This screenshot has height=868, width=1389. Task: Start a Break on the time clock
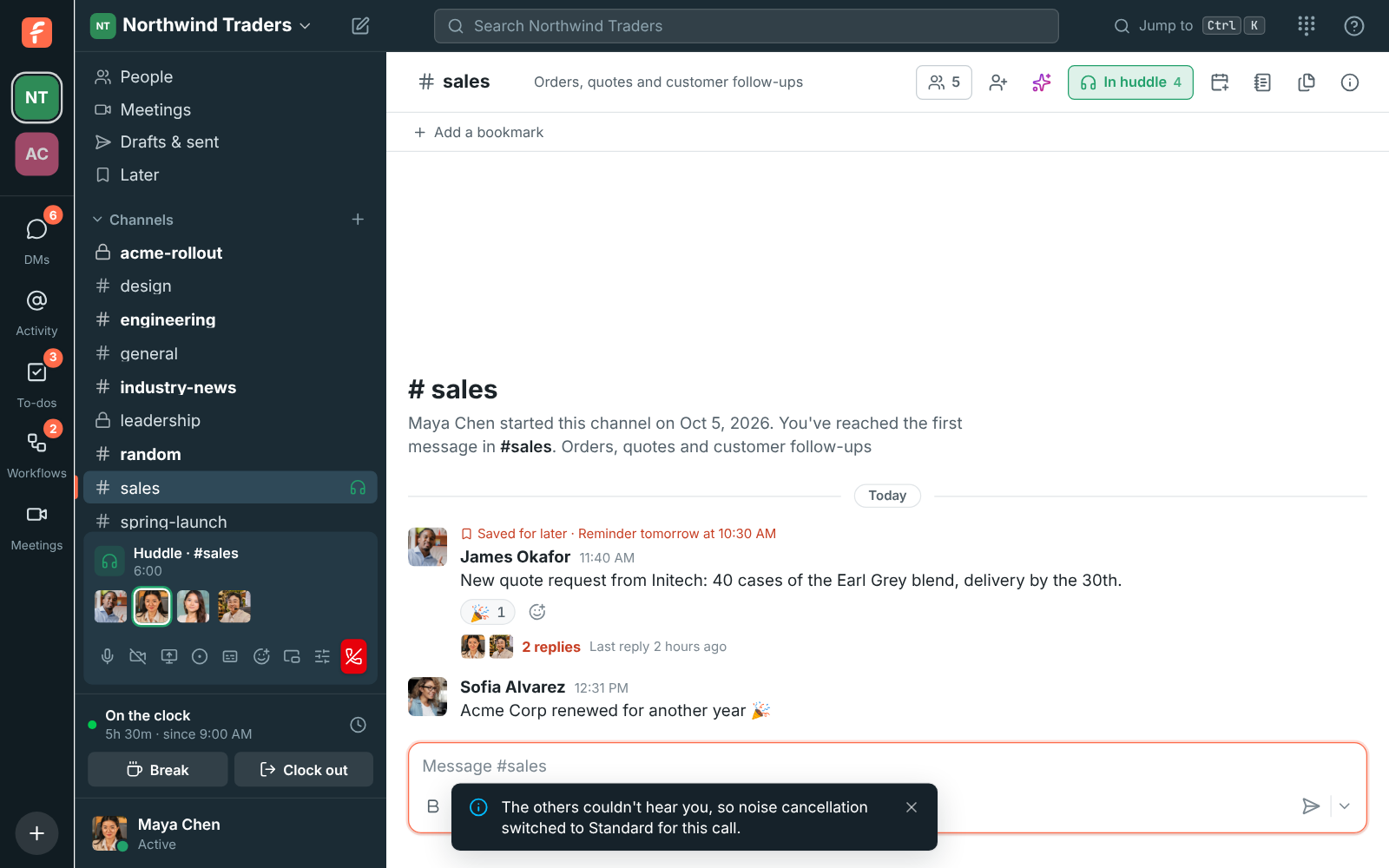[x=158, y=770]
